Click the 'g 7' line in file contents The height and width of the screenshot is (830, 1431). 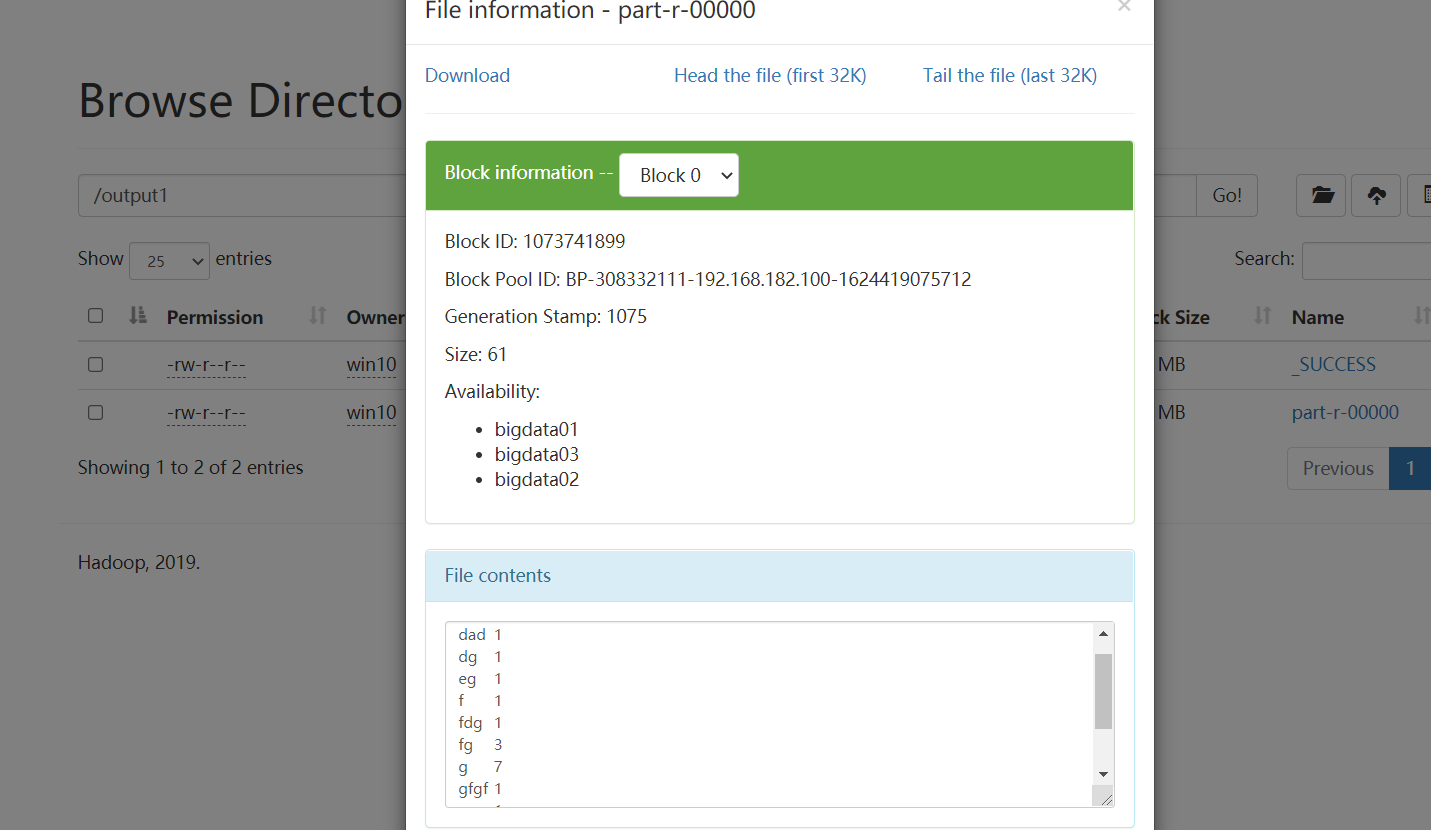point(480,767)
